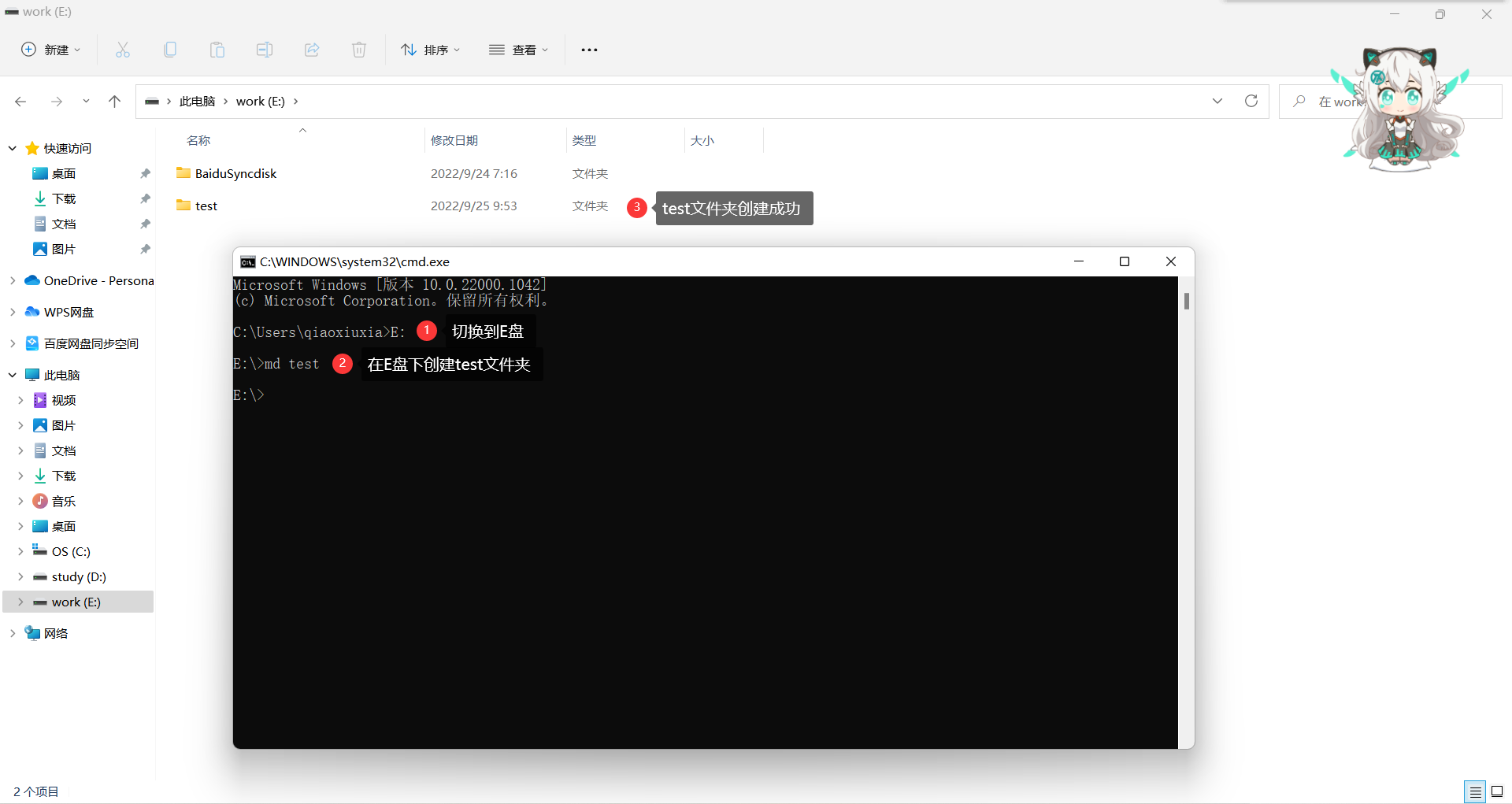
Task: Select 音乐 under 此电脑
Action: click(54, 501)
